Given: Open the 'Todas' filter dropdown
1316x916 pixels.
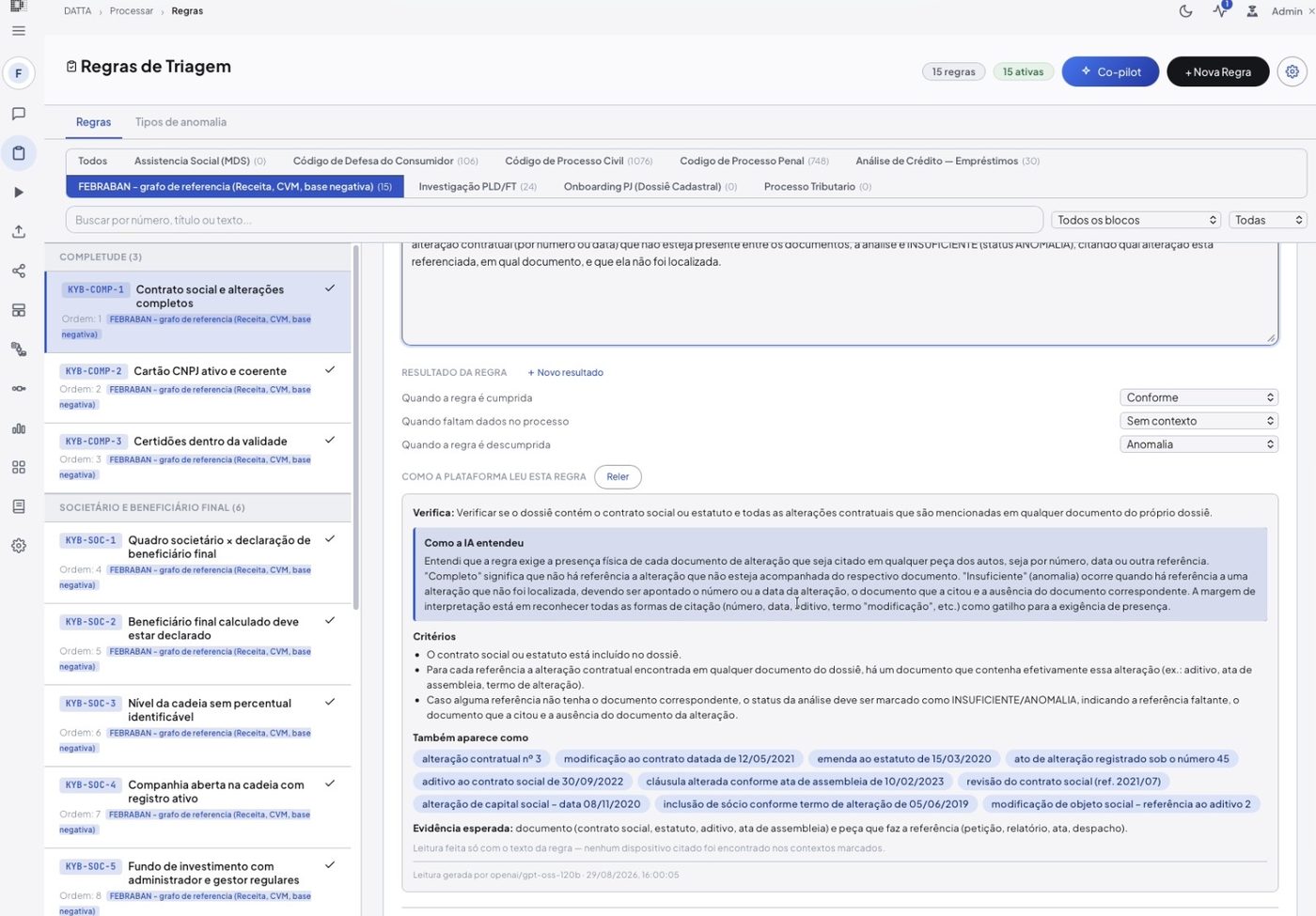Looking at the screenshot, I should pos(1267,220).
